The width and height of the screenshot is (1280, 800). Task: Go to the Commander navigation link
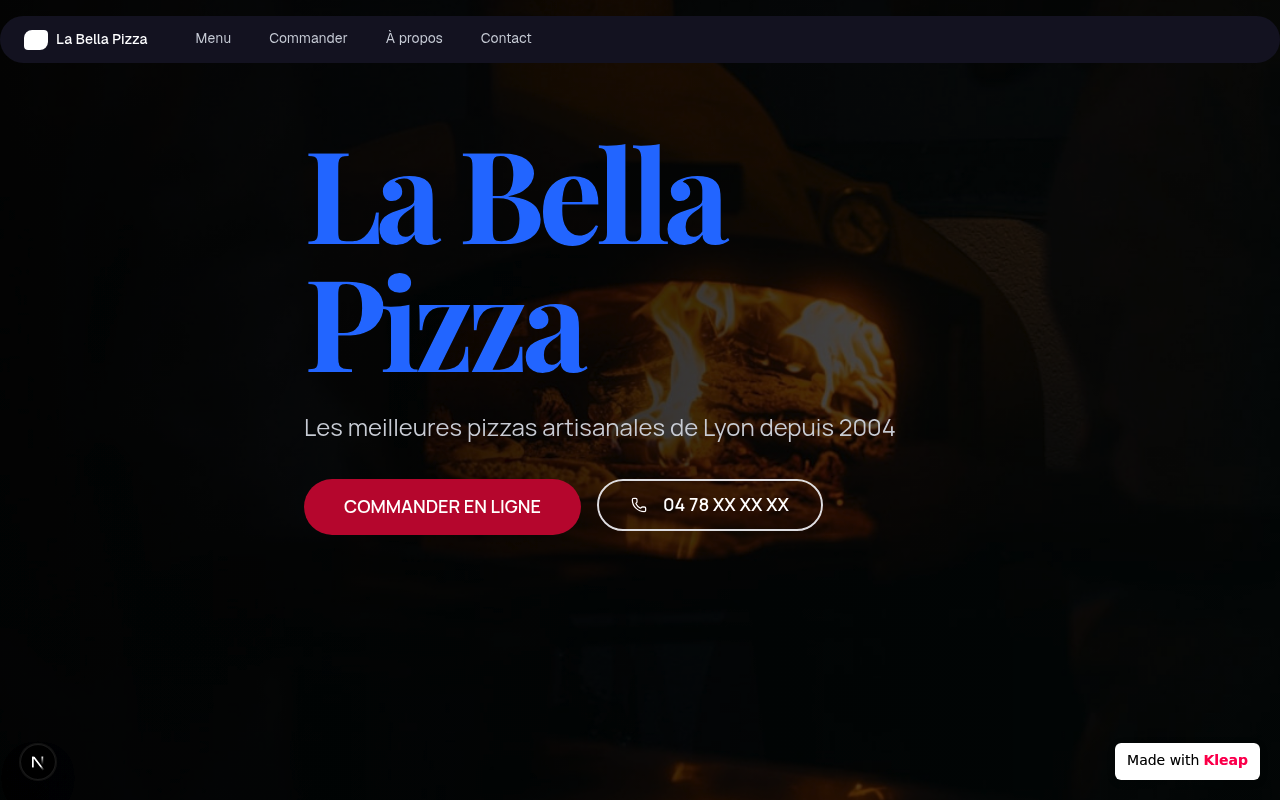click(308, 38)
